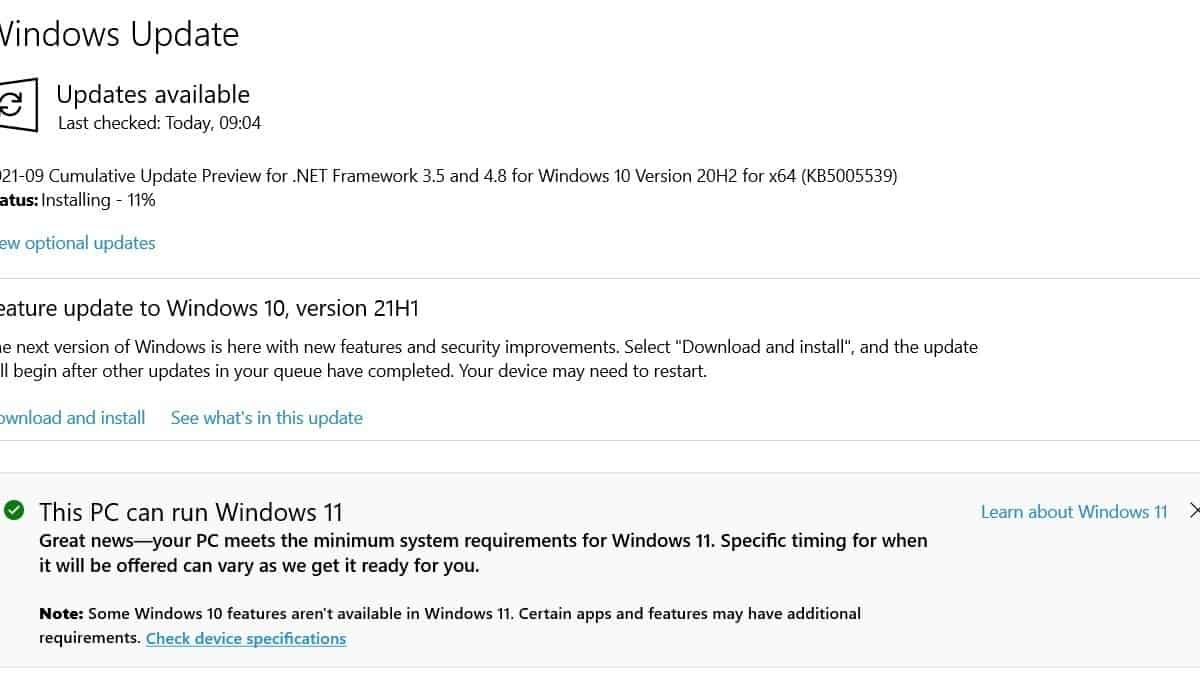Follow the Learn about Windows 11 link
Viewport: 1200px width, 690px height.
click(1073, 512)
